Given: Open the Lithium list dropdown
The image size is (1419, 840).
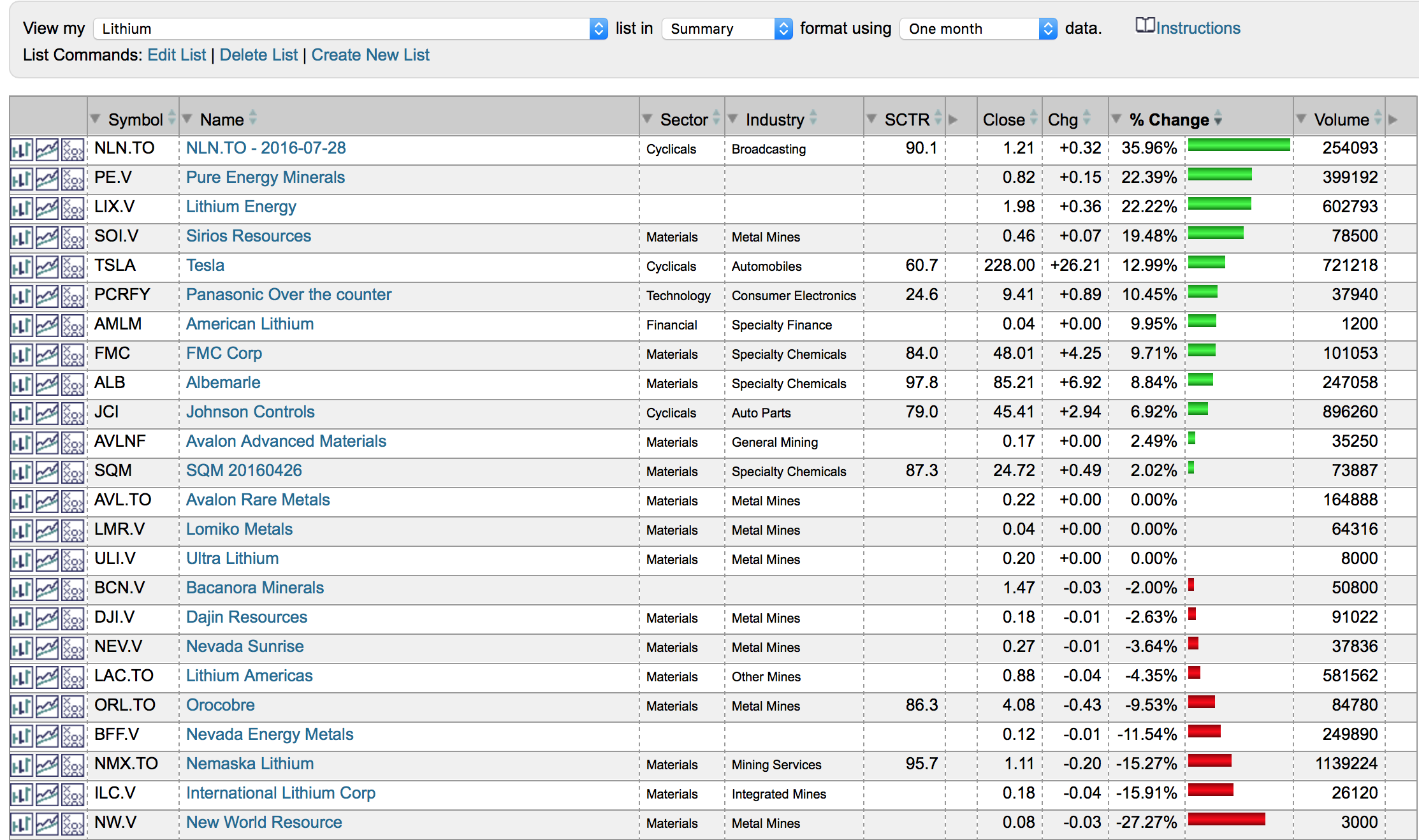Looking at the screenshot, I should [x=351, y=29].
